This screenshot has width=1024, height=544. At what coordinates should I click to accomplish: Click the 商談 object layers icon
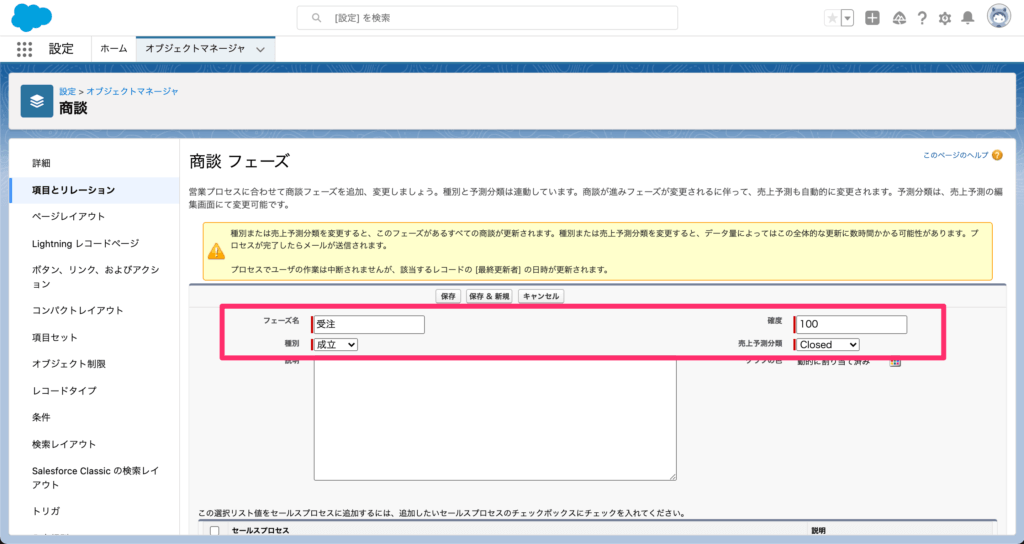pos(37,101)
